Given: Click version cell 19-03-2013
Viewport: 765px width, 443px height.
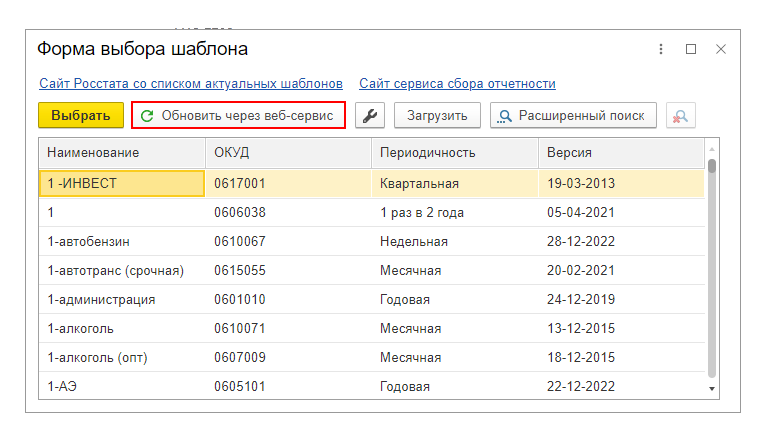Looking at the screenshot, I should [x=622, y=183].
